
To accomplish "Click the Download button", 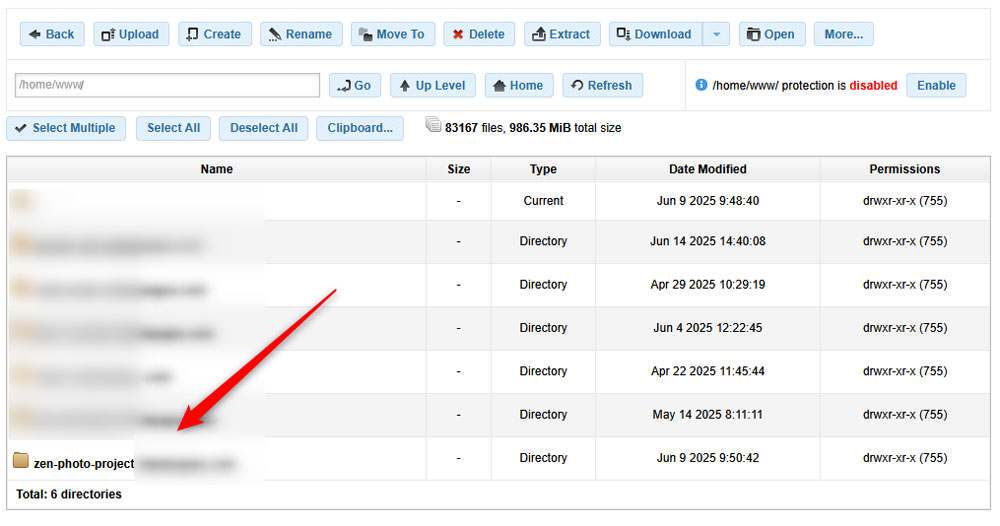I will tap(655, 34).
